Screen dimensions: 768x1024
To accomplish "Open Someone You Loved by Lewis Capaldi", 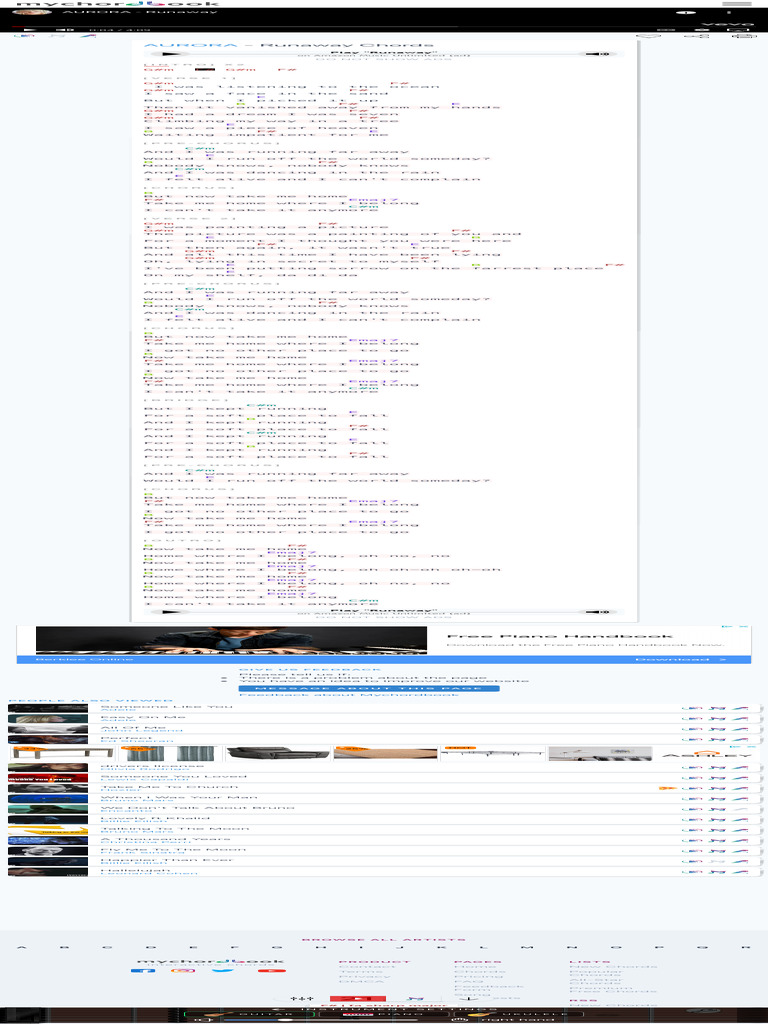I will 173,776.
